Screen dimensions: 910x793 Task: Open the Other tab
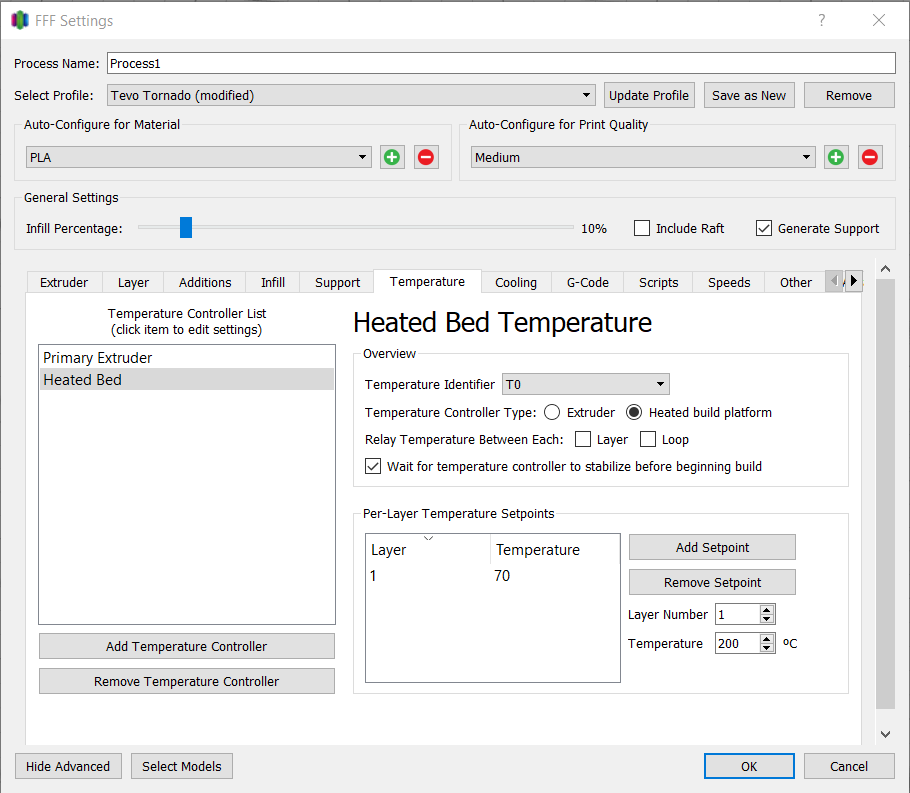pos(795,283)
